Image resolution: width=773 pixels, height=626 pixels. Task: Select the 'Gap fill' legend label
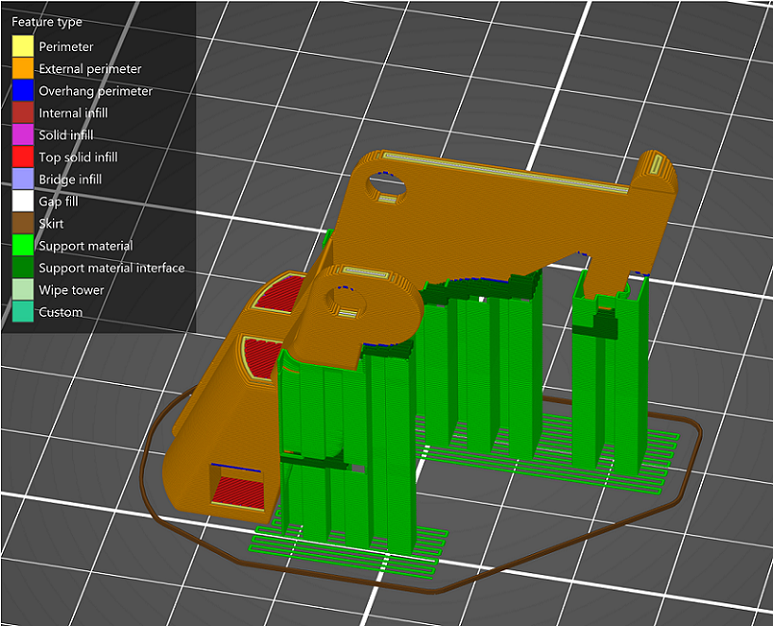pos(59,202)
